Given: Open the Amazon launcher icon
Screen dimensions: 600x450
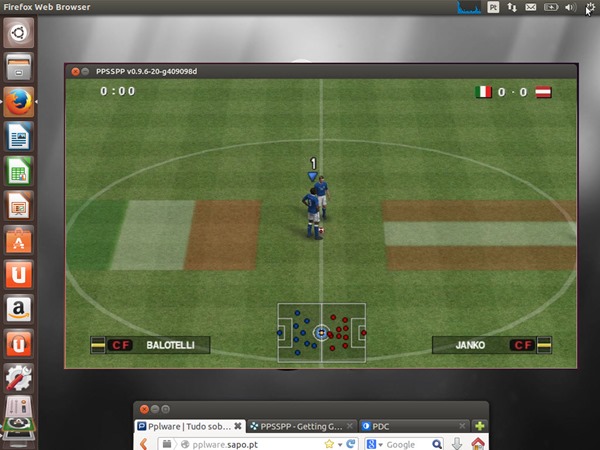Looking at the screenshot, I should tap(18, 309).
